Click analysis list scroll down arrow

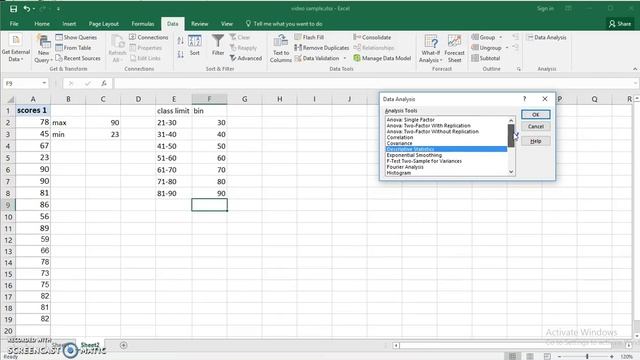coord(511,172)
